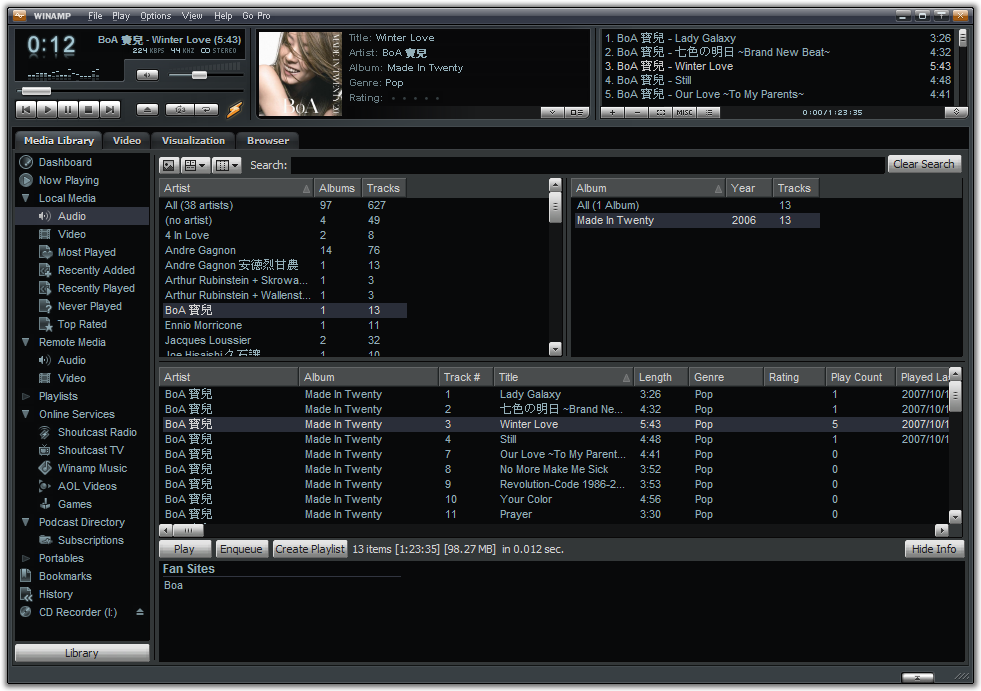
Task: Eject the CD Recorder drive
Action: coord(140,612)
